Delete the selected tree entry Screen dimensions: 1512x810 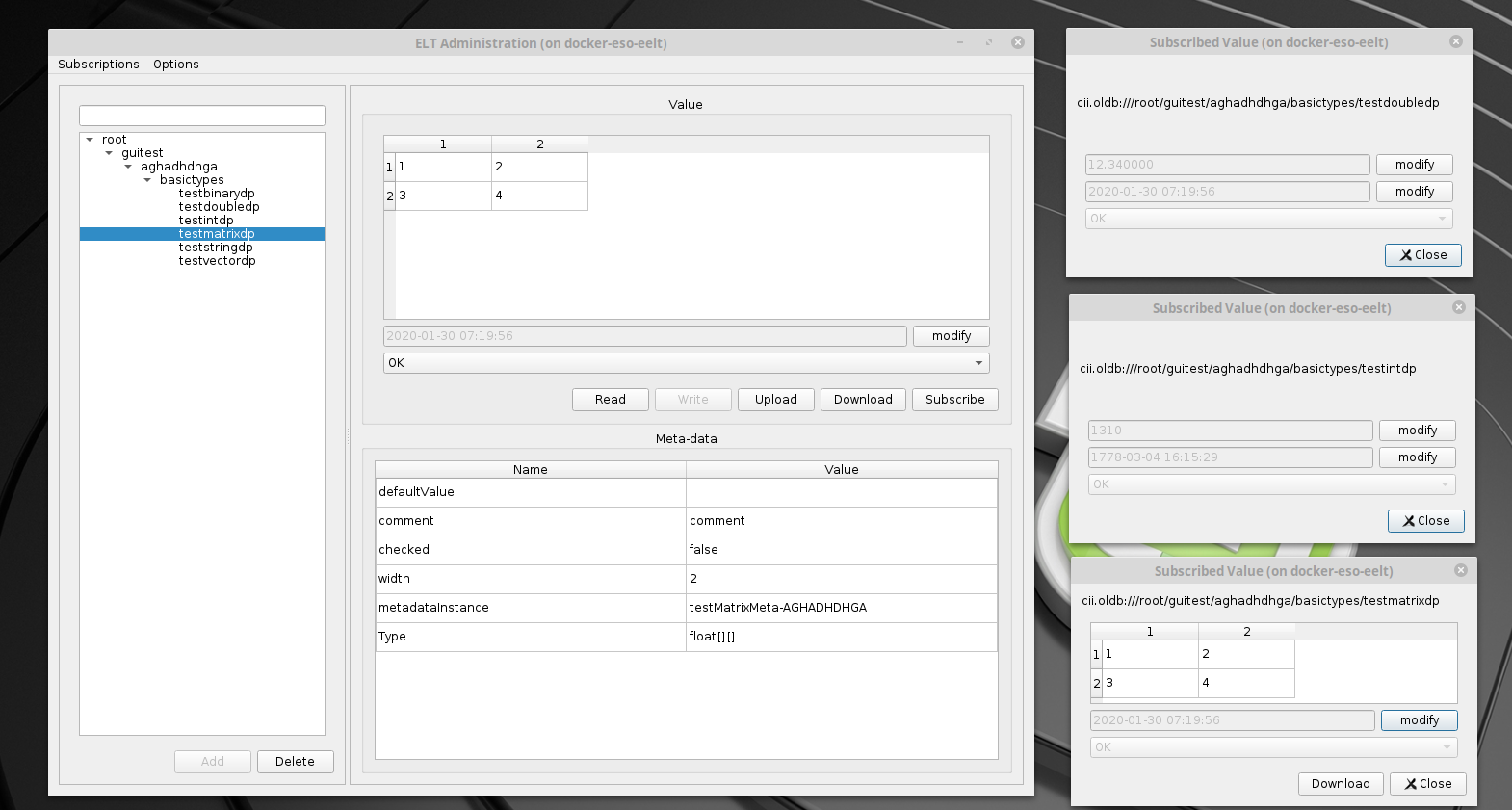click(x=295, y=762)
